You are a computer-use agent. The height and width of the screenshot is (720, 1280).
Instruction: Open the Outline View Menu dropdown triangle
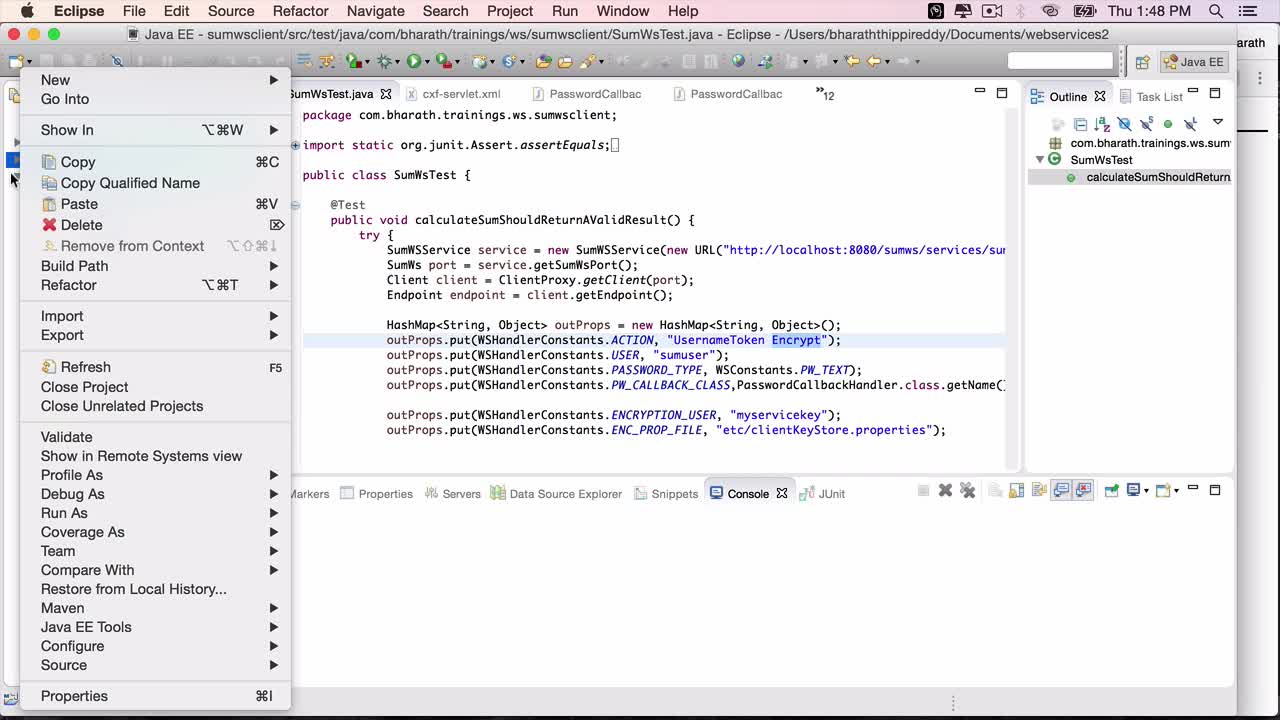pos(1218,122)
